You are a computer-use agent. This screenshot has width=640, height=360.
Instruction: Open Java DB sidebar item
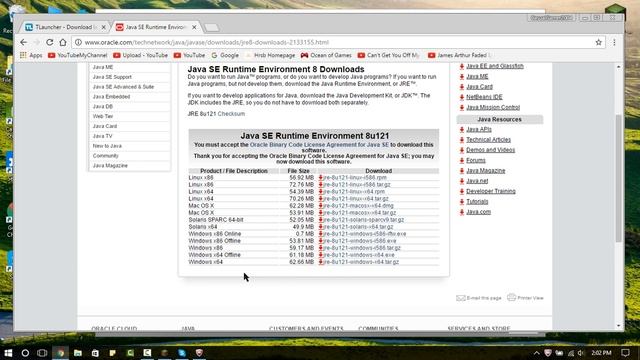point(102,106)
